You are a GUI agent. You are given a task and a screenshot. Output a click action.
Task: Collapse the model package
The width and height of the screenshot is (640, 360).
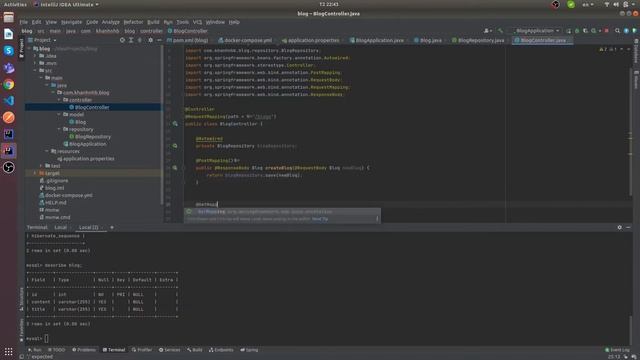pyautogui.click(x=59, y=115)
